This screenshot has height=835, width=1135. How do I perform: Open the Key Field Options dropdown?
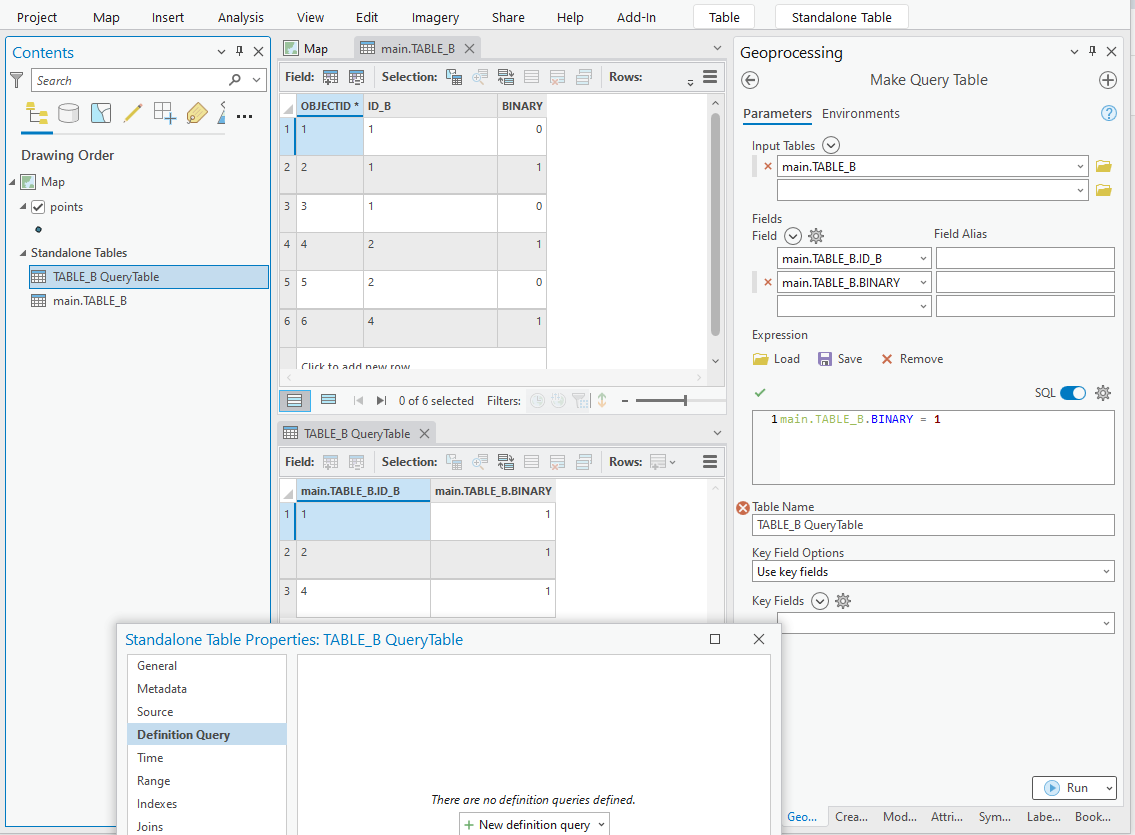point(933,571)
